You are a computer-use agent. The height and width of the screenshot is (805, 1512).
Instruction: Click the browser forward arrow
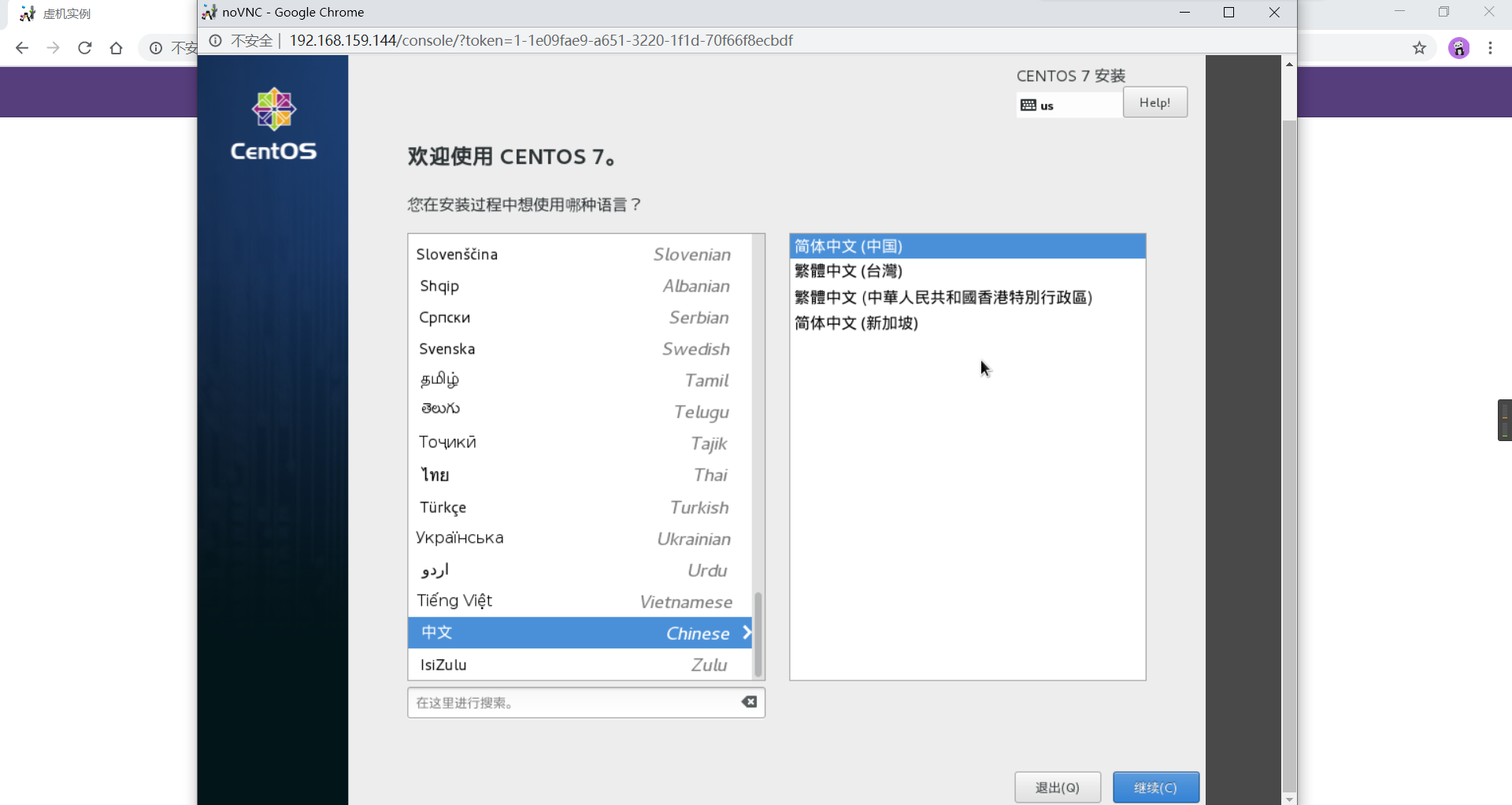[53, 47]
